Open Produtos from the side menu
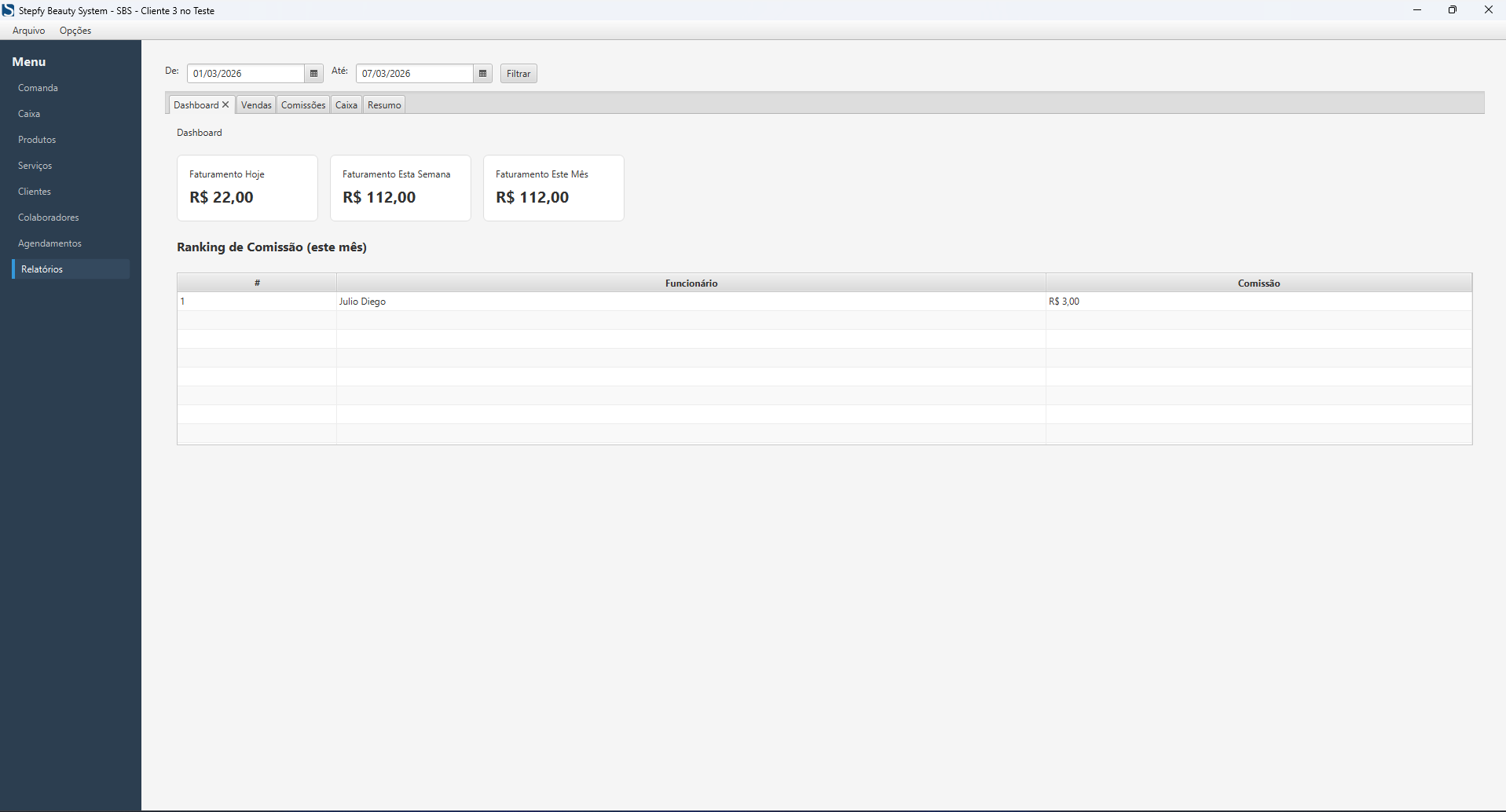Screen dimensions: 1506x812 [37, 140]
